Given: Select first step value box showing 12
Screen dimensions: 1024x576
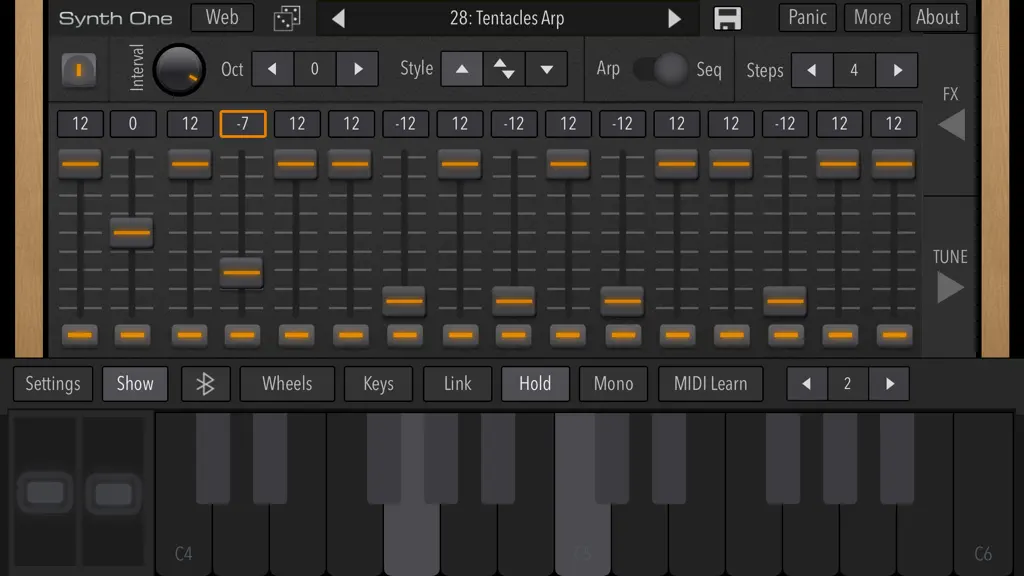Looking at the screenshot, I should pyautogui.click(x=80, y=124).
